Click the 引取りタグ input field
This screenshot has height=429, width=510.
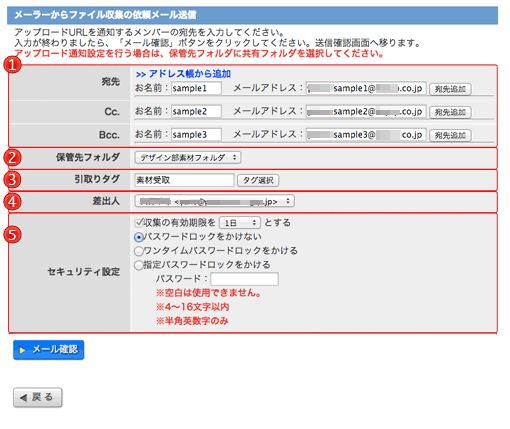click(184, 180)
